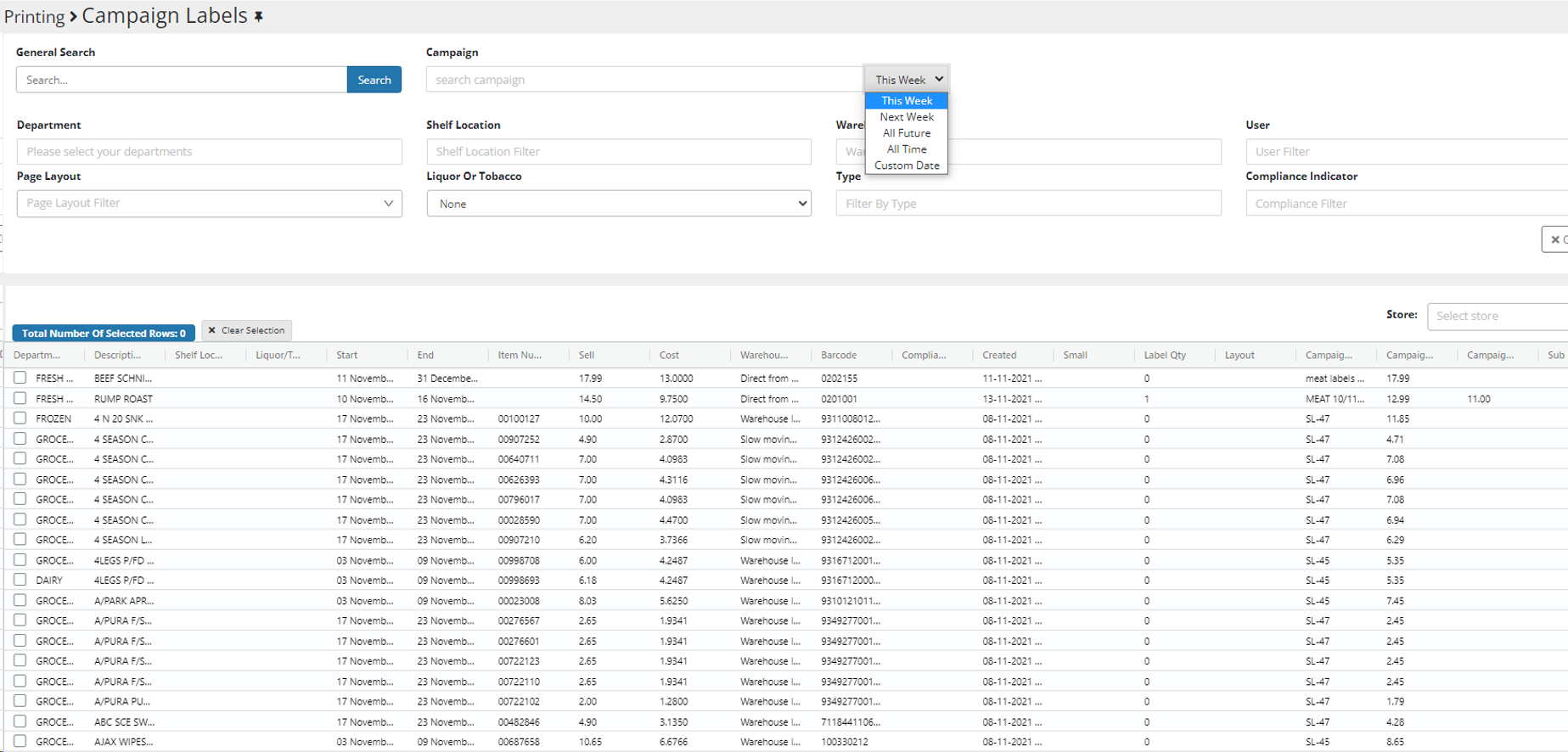Click the Clear Selection button
1568x752 pixels.
click(x=247, y=330)
